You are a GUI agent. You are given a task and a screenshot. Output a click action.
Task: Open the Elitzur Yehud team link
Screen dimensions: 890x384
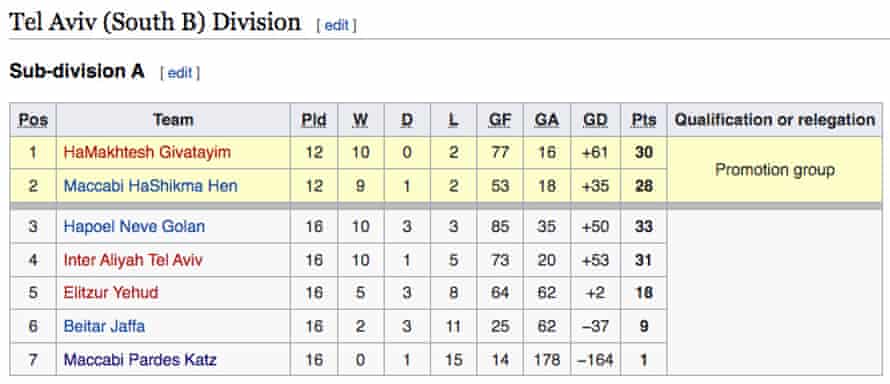click(111, 293)
